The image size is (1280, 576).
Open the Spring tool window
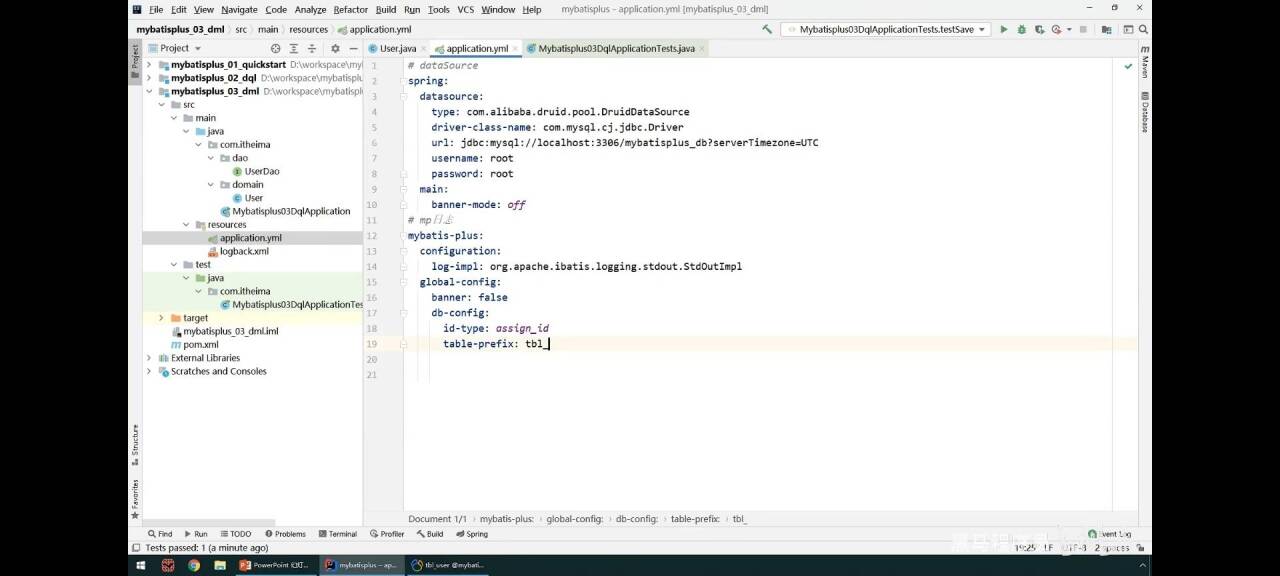point(472,534)
